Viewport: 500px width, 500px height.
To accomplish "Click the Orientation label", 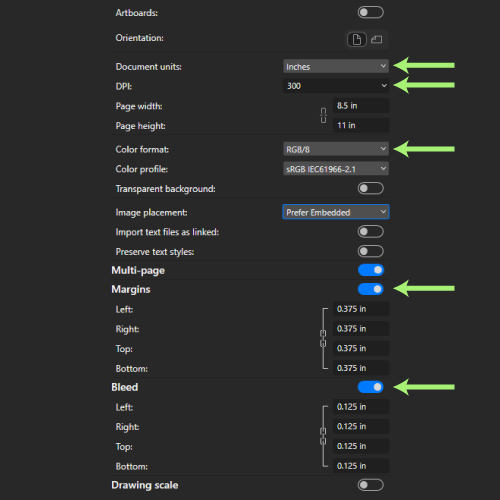I will (139, 38).
